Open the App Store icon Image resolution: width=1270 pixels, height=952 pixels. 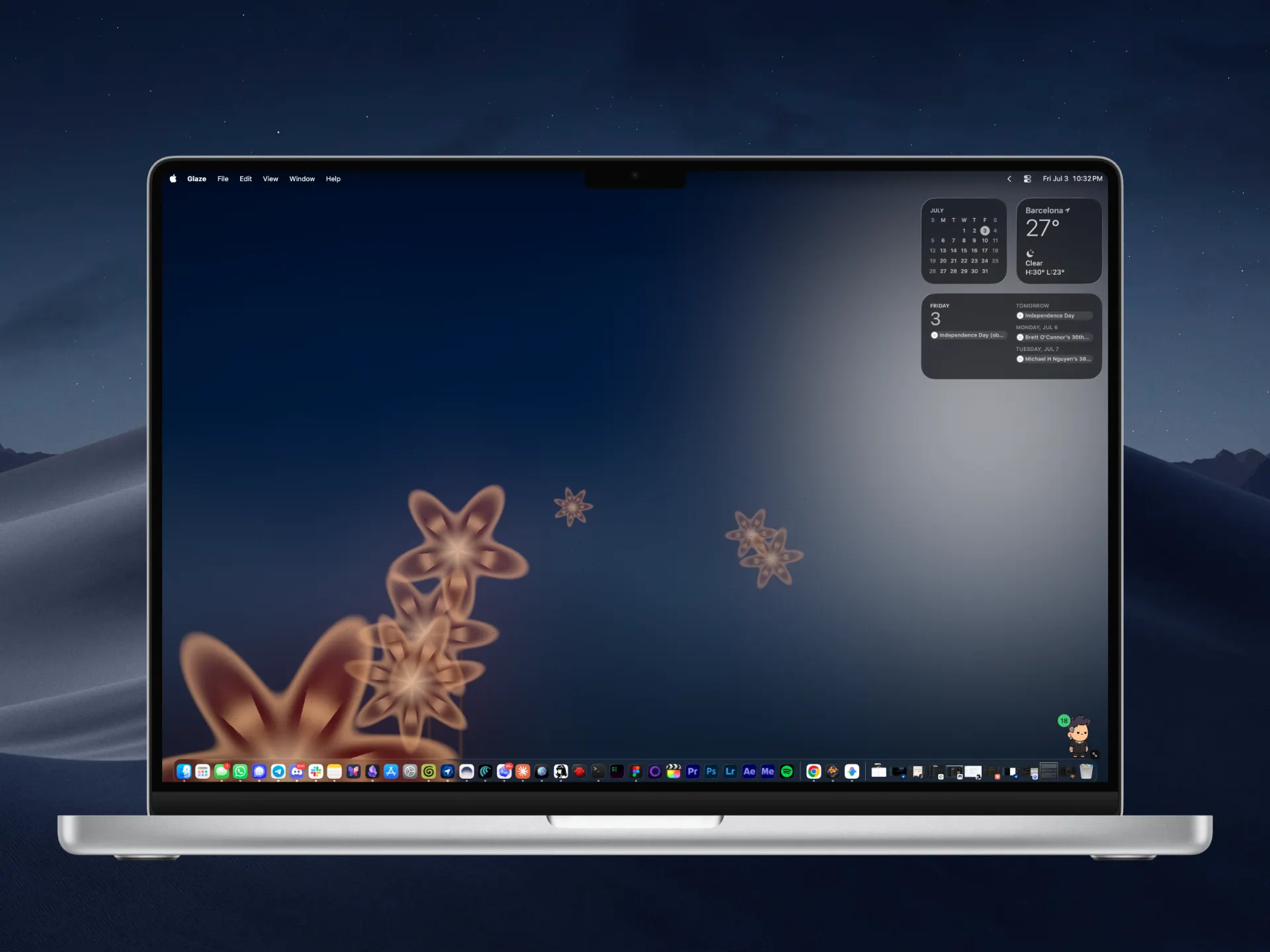tap(391, 772)
